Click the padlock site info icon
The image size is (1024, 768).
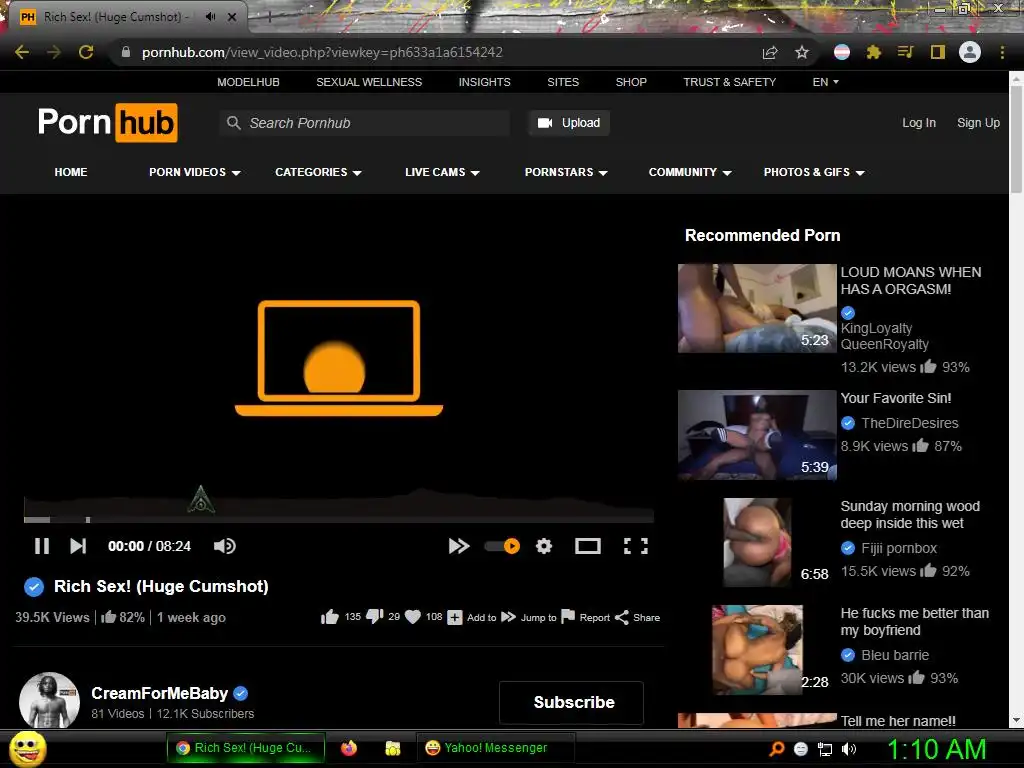126,52
